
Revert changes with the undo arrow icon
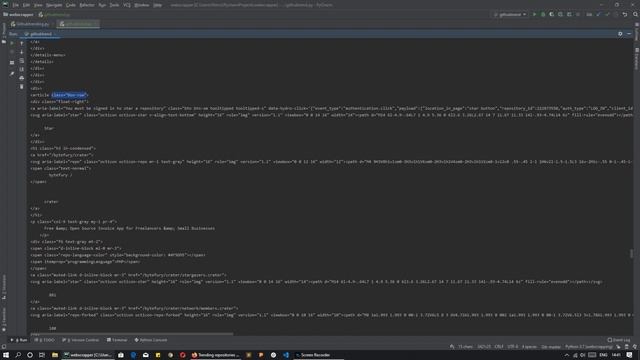point(625,15)
